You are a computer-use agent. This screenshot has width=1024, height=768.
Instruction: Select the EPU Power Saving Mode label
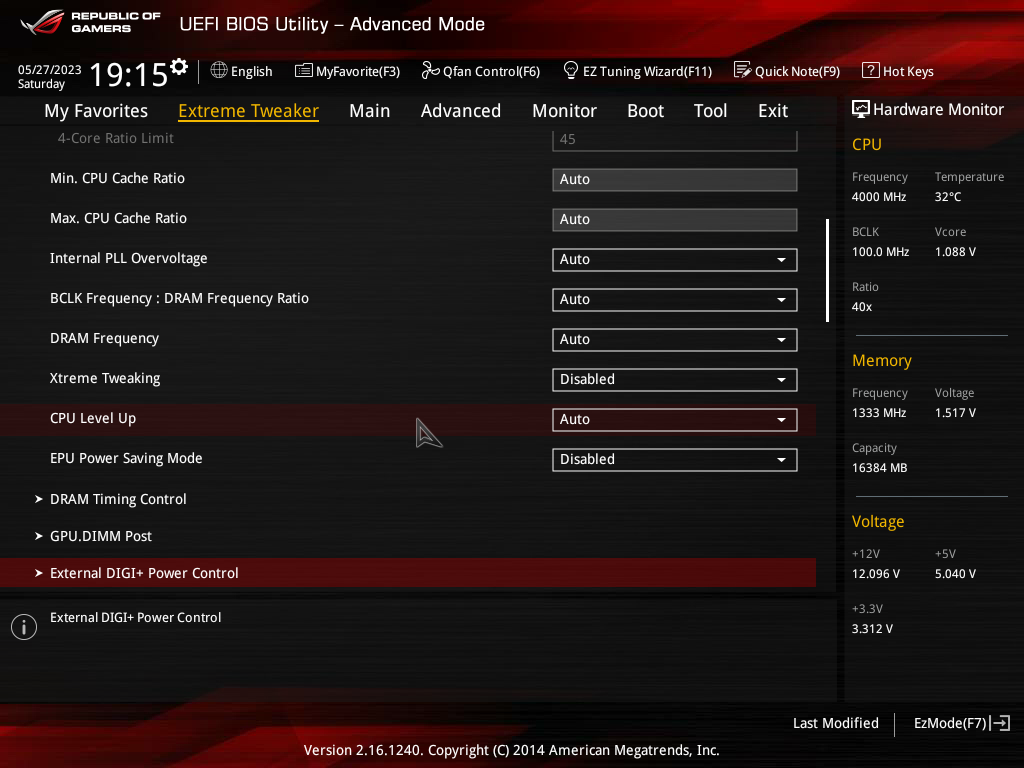[126, 458]
